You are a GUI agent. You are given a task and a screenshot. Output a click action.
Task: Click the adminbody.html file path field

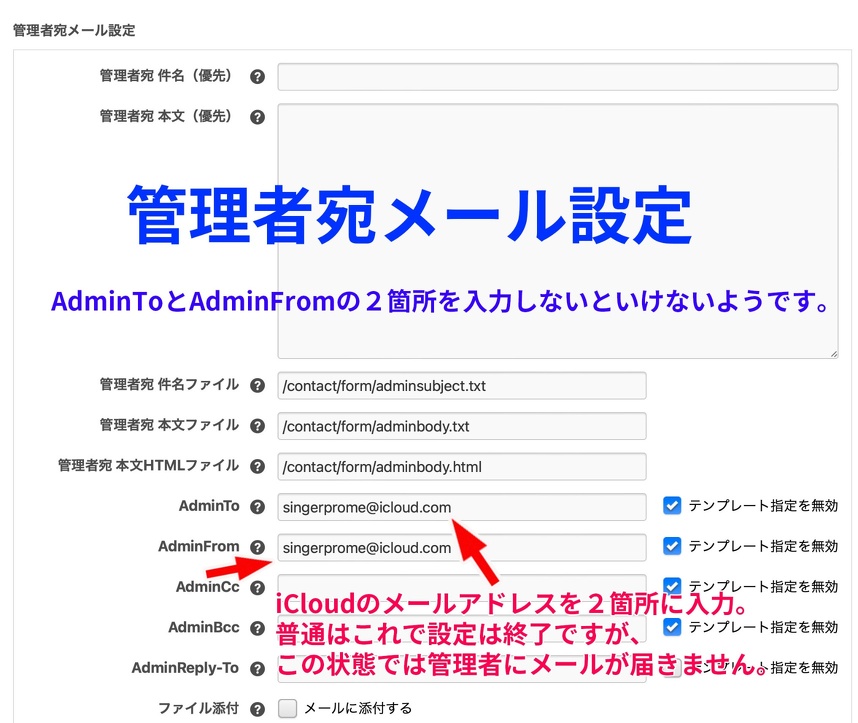point(461,467)
